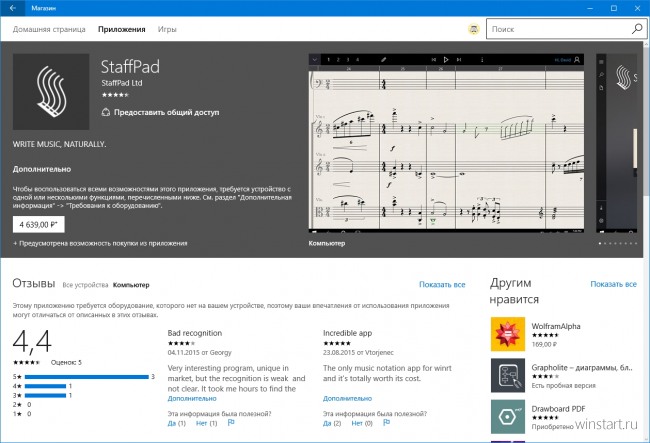Screen dimensions: 650x443
Task: Flag the Bad recognition review
Action: [231, 423]
